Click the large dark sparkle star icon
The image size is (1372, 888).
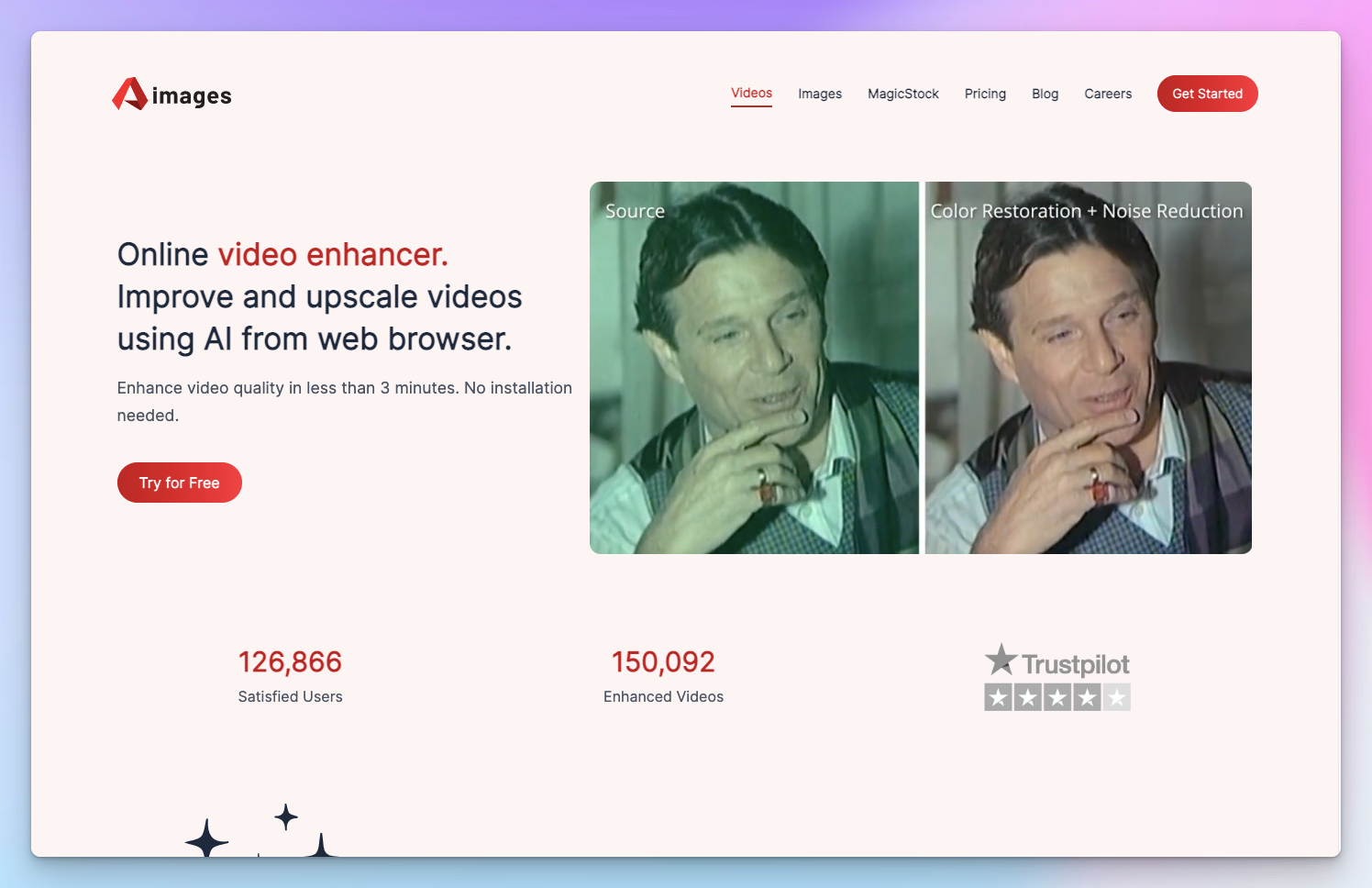[x=206, y=838]
